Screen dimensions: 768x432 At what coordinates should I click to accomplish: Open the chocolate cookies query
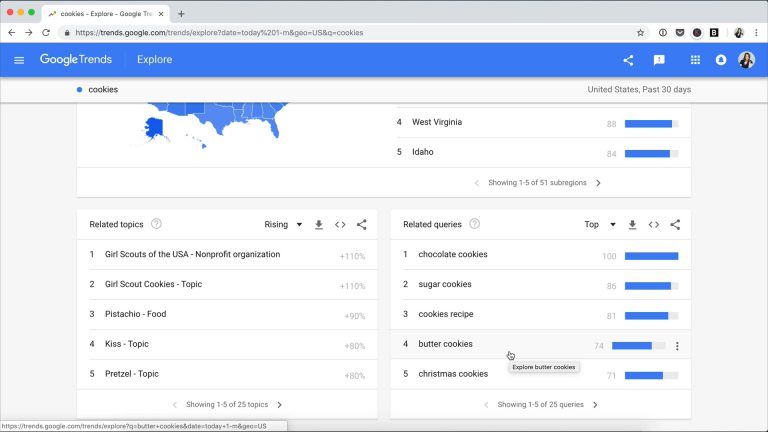[453, 254]
